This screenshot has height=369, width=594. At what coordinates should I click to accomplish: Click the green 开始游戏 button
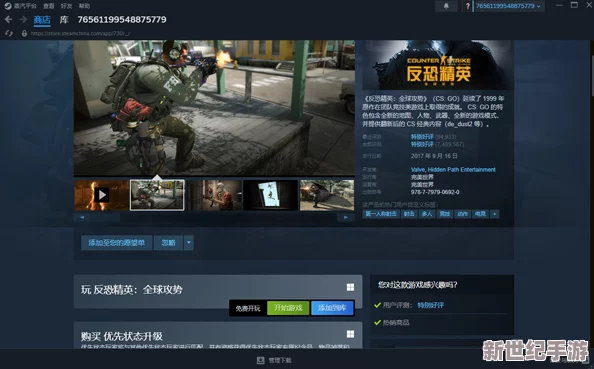(x=288, y=308)
